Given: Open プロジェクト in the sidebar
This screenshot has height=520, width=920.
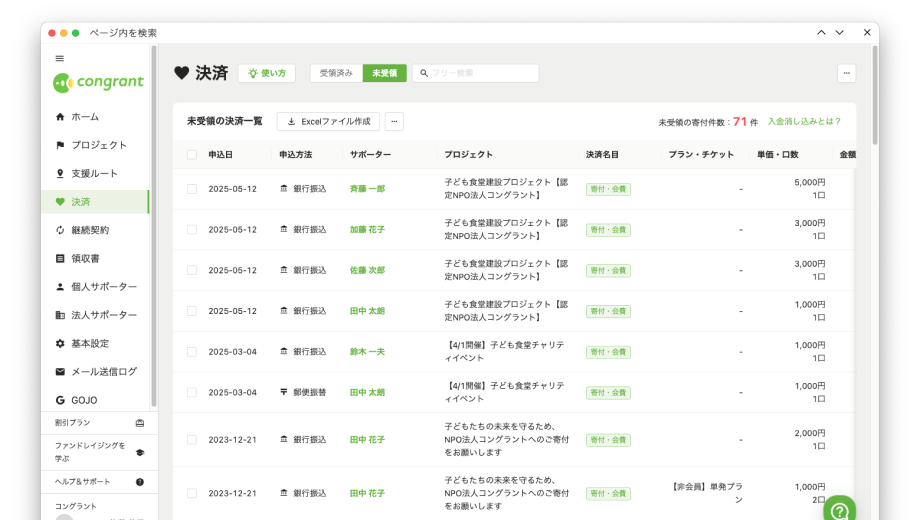Looking at the screenshot, I should [95, 145].
